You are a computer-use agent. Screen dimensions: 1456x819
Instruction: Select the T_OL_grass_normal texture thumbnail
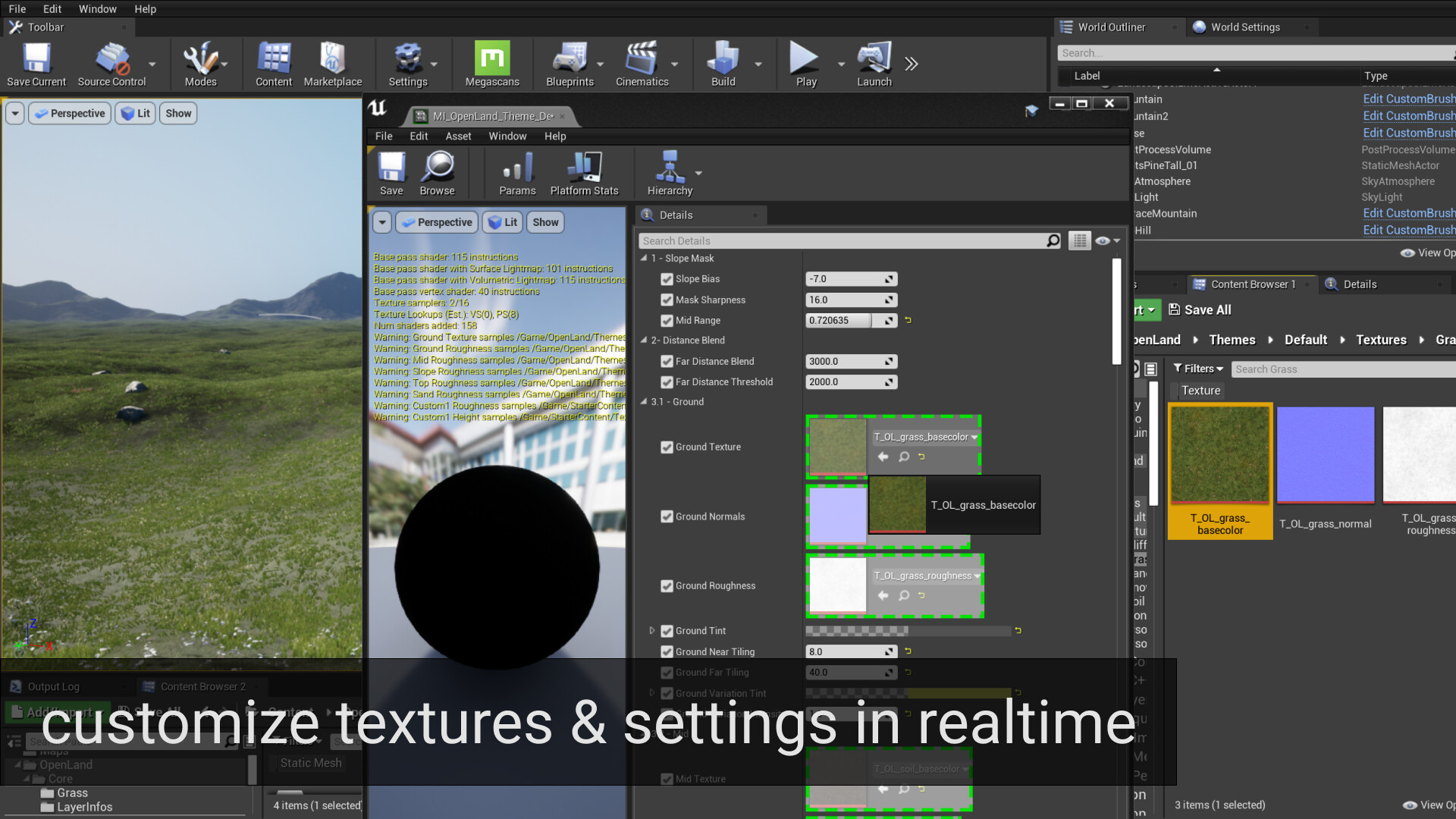(x=1325, y=455)
